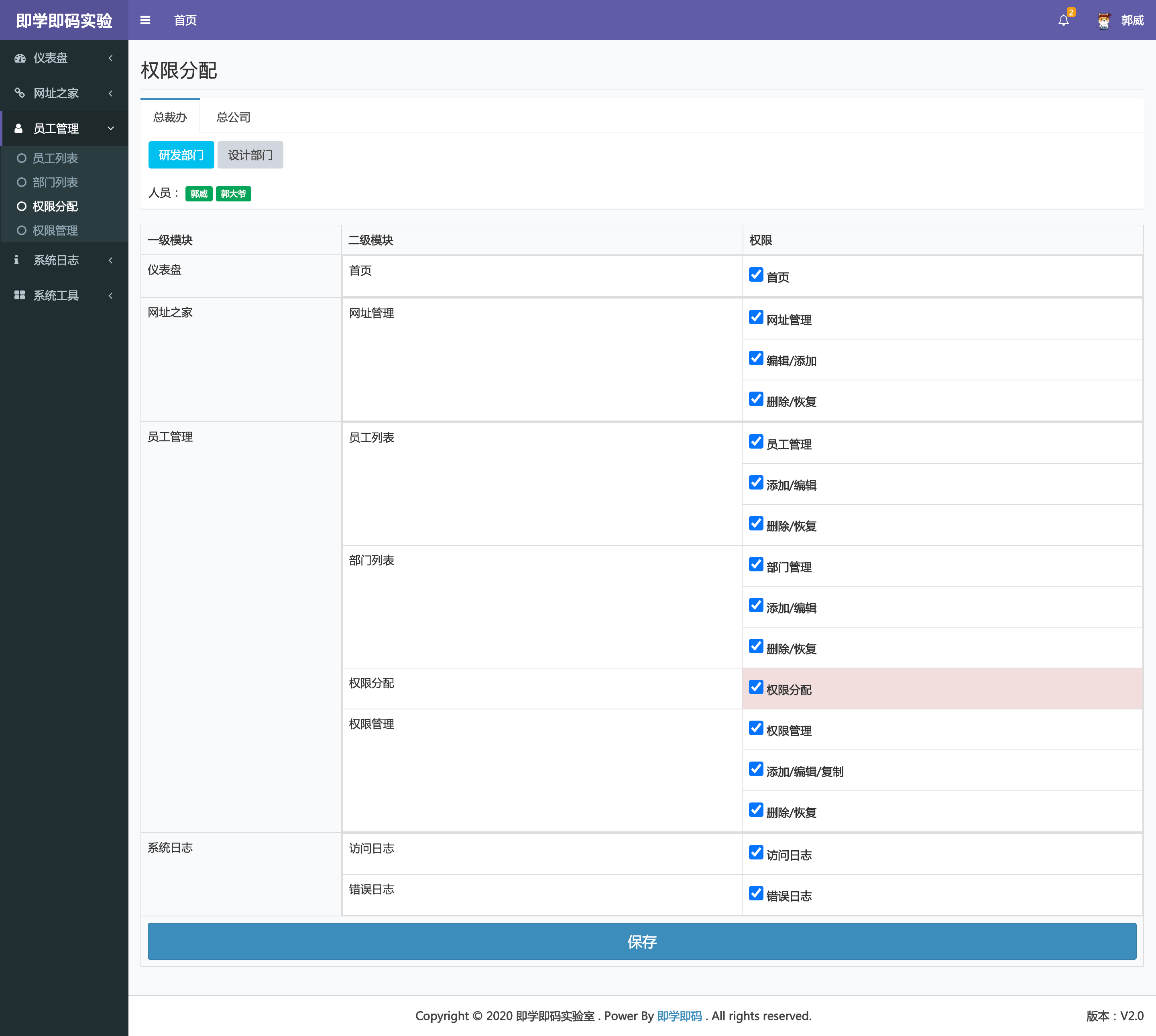
Task: Expand the 系统日志 sidebar chevron
Action: pos(110,260)
